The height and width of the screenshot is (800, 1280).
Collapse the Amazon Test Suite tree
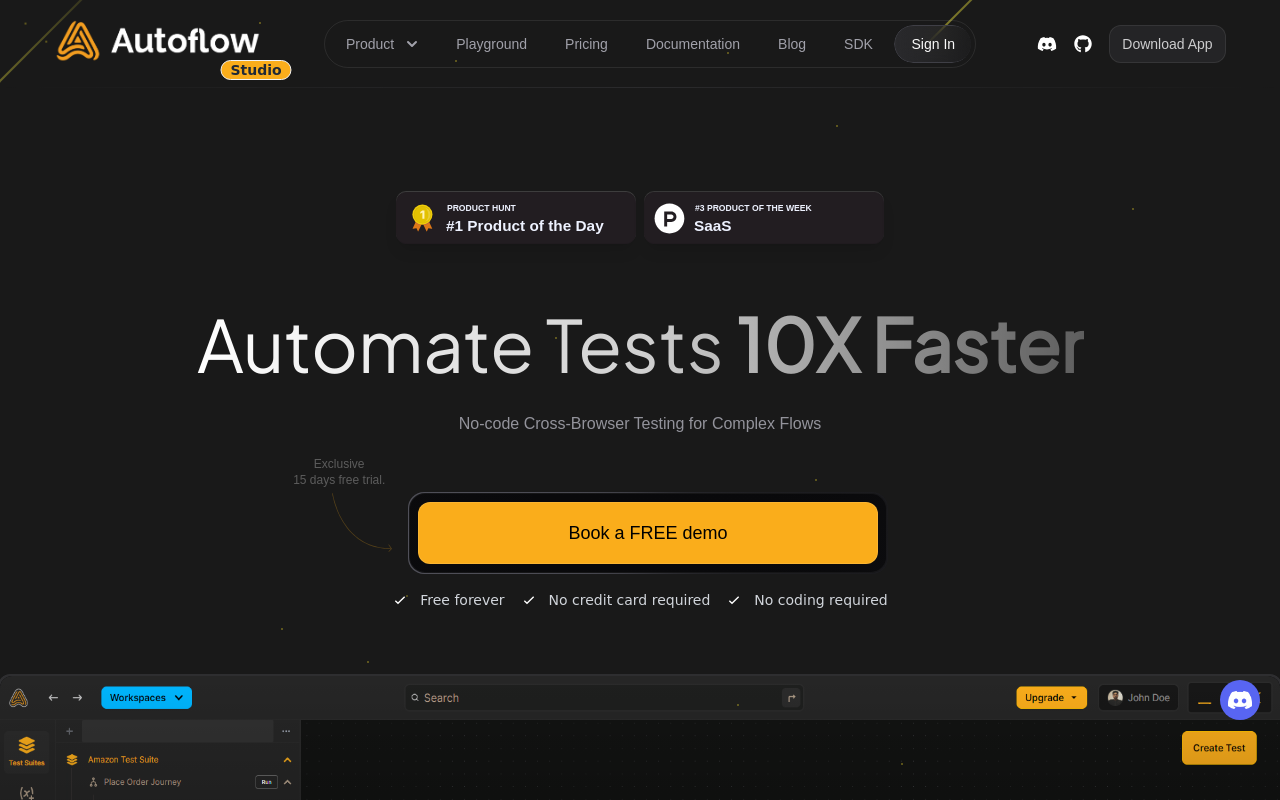click(x=287, y=760)
